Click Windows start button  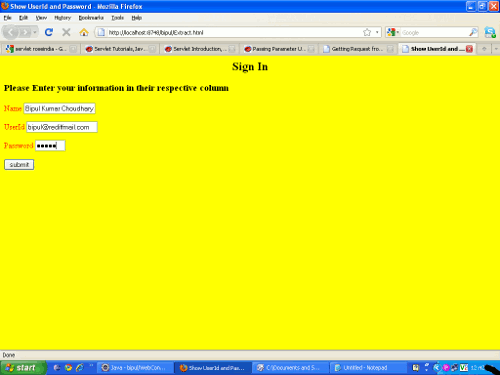pyautogui.click(x=23, y=368)
